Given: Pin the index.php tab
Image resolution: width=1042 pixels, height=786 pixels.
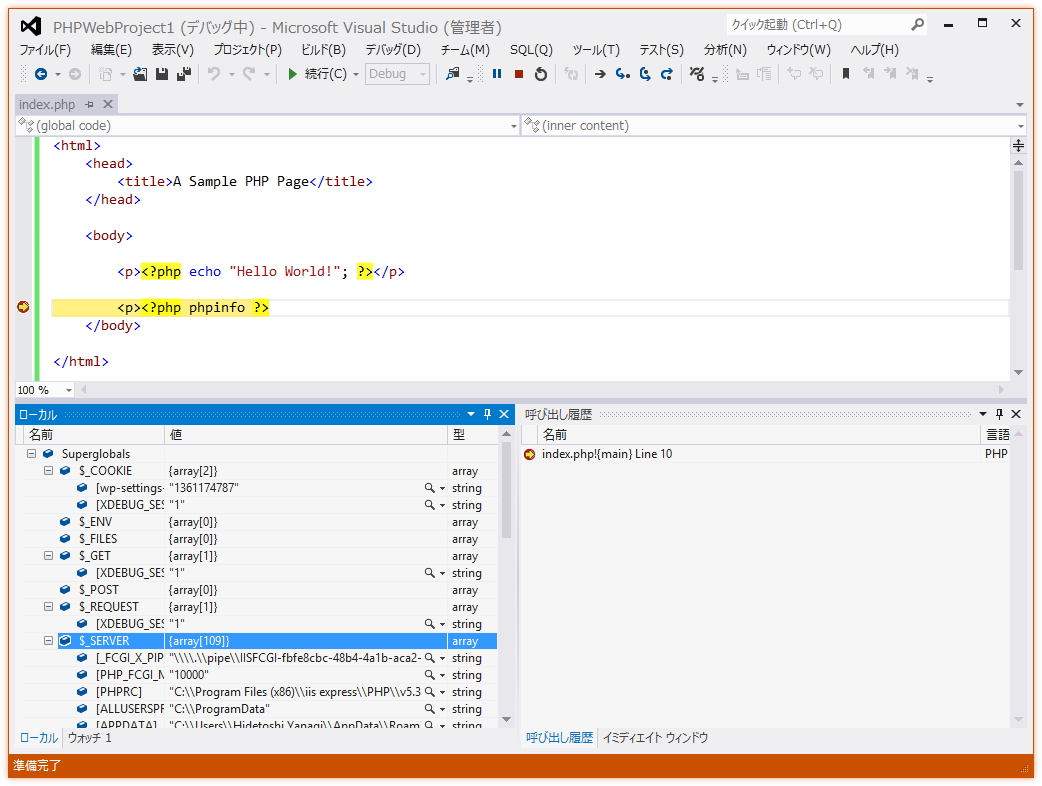Looking at the screenshot, I should coord(89,104).
